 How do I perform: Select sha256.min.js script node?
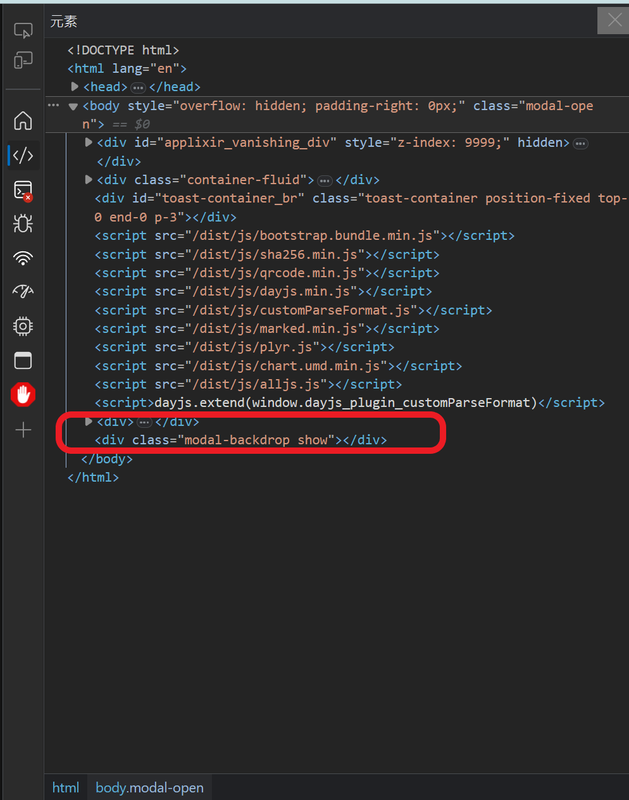(267, 255)
